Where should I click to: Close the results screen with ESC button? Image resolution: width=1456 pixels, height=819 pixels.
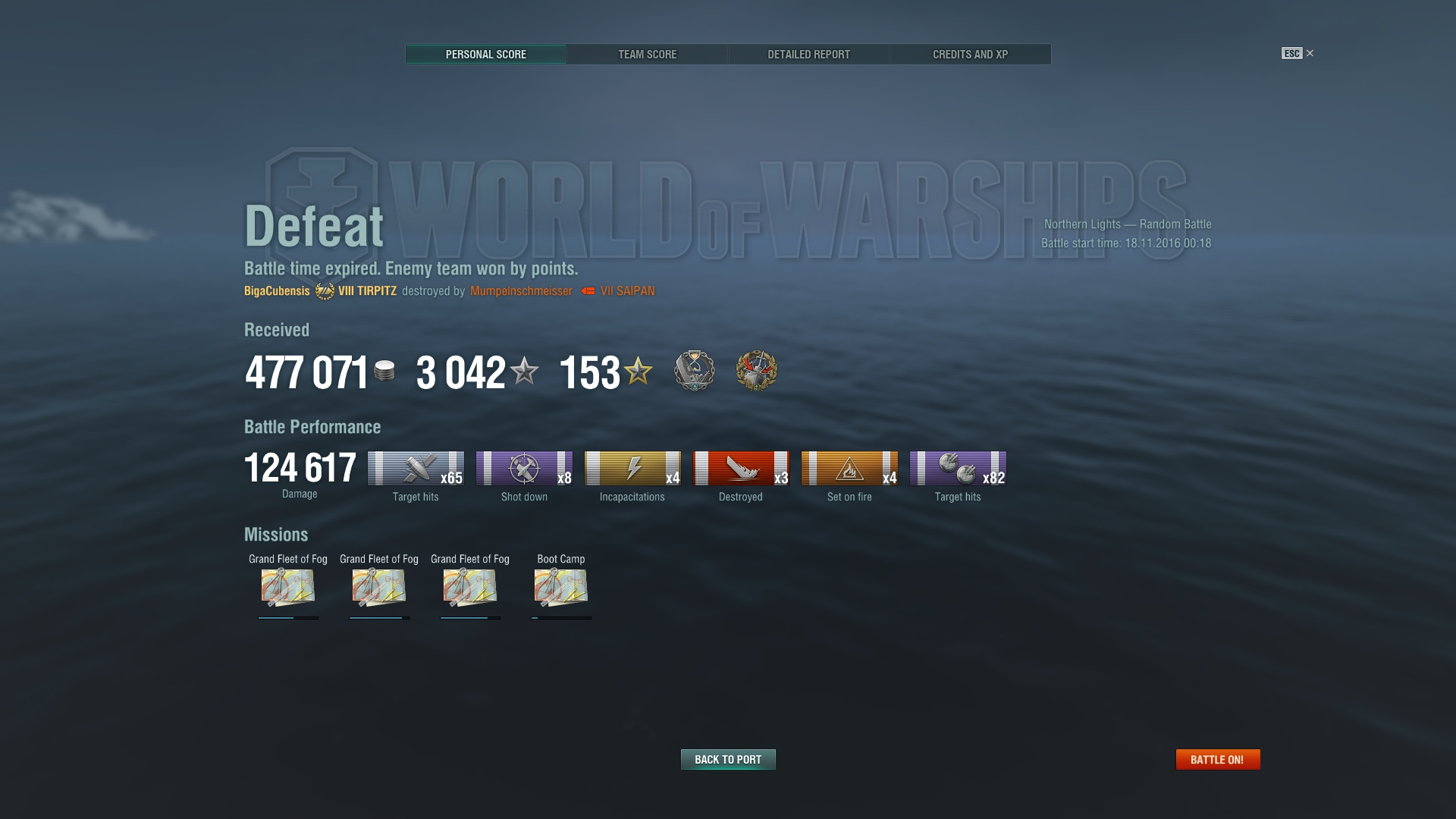(x=1298, y=53)
